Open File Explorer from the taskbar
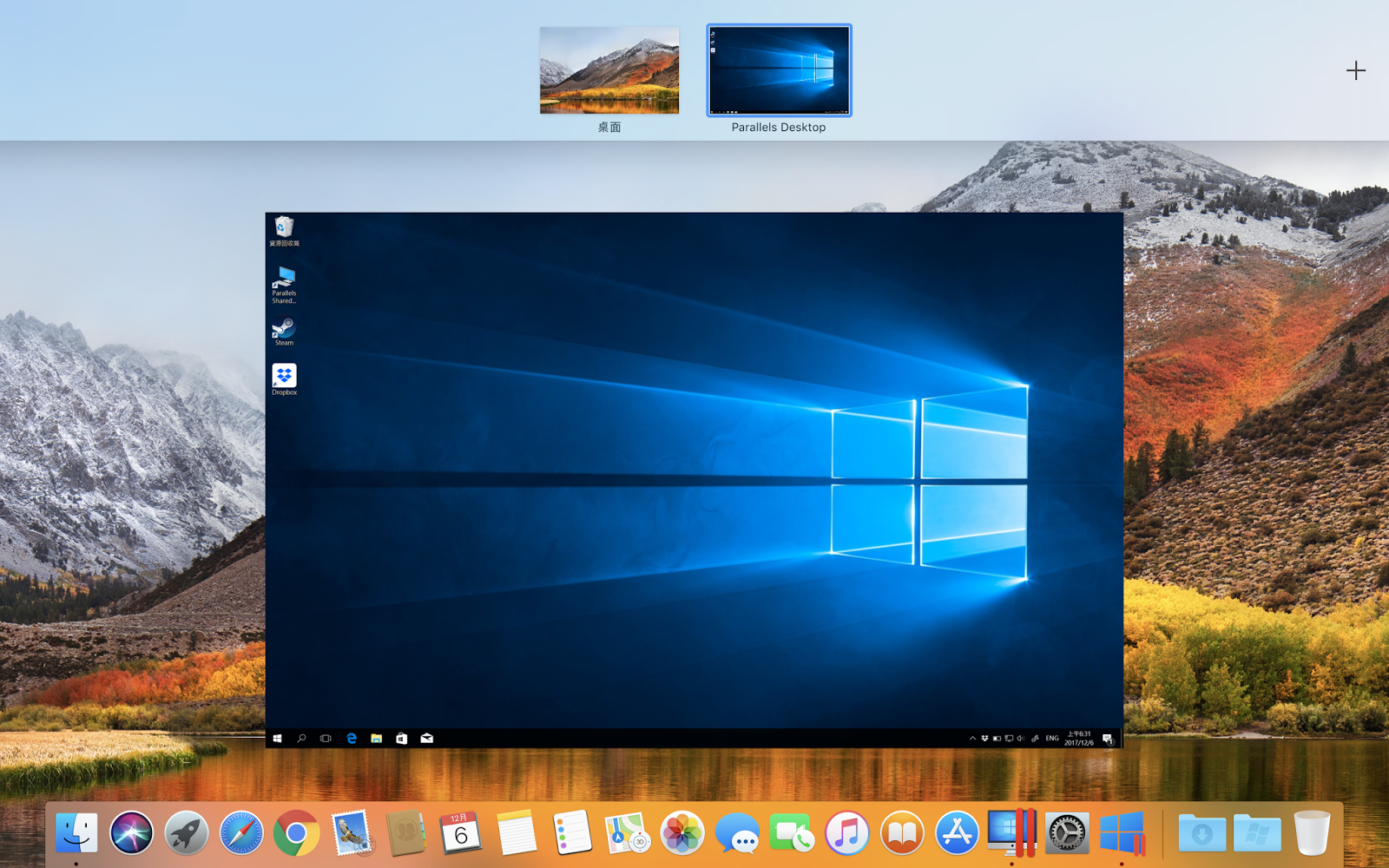Image resolution: width=1389 pixels, height=868 pixels. click(376, 739)
